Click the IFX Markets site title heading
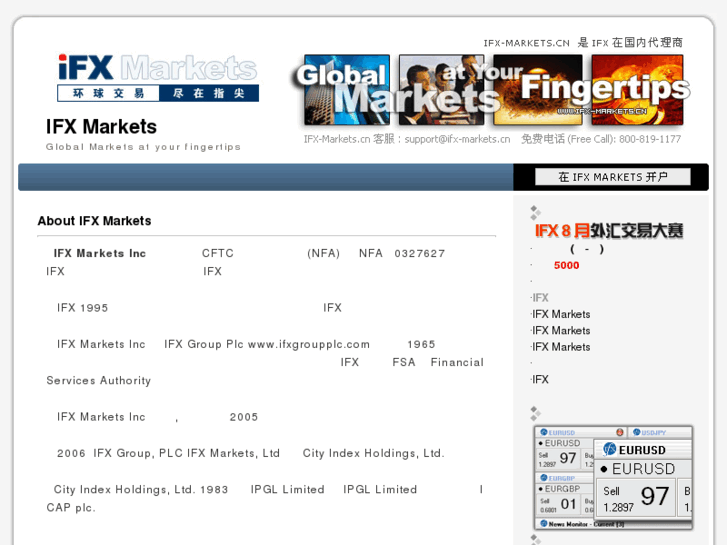 pyautogui.click(x=101, y=127)
